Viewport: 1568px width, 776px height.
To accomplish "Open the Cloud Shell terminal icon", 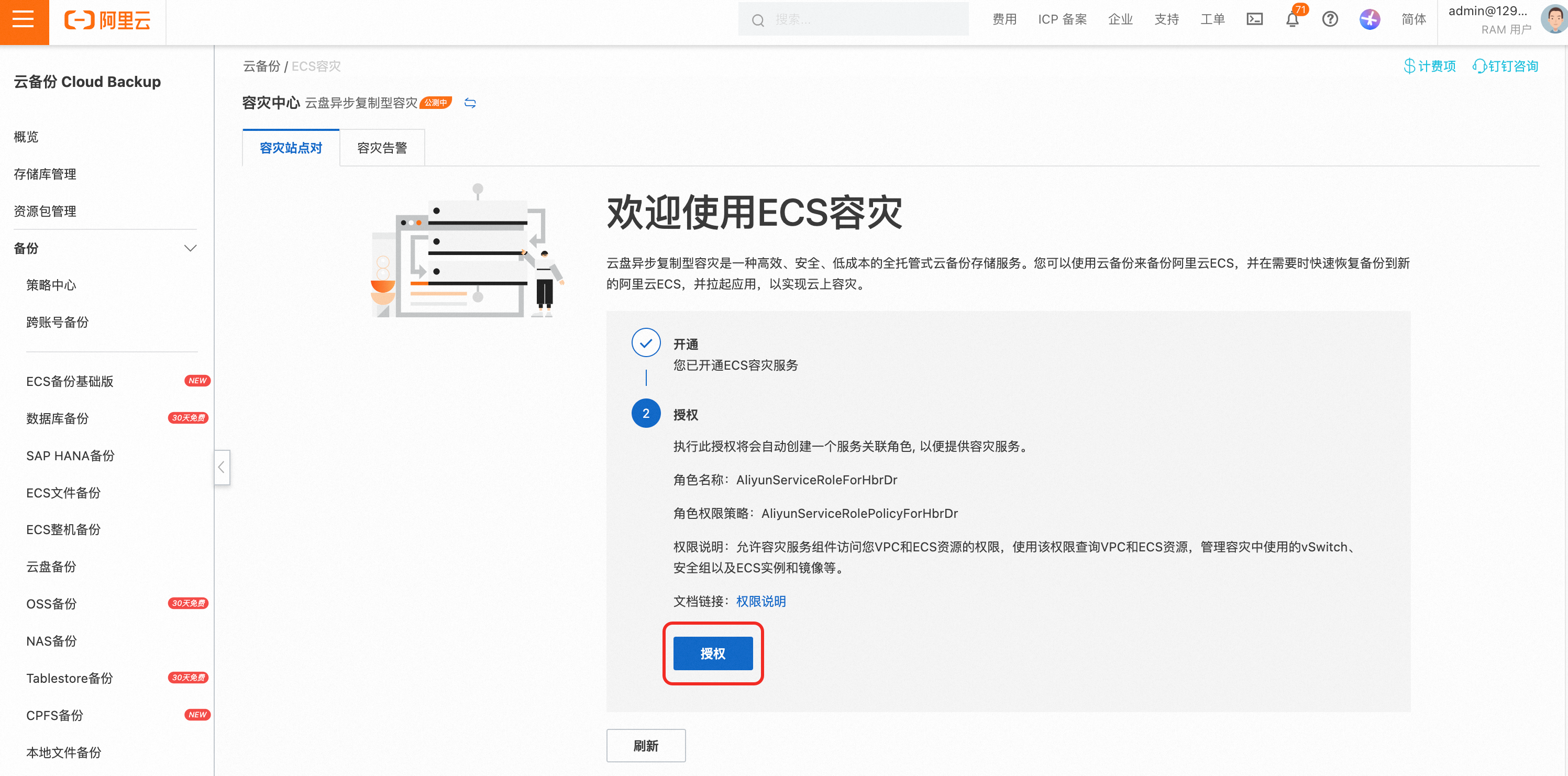I will point(1254,19).
